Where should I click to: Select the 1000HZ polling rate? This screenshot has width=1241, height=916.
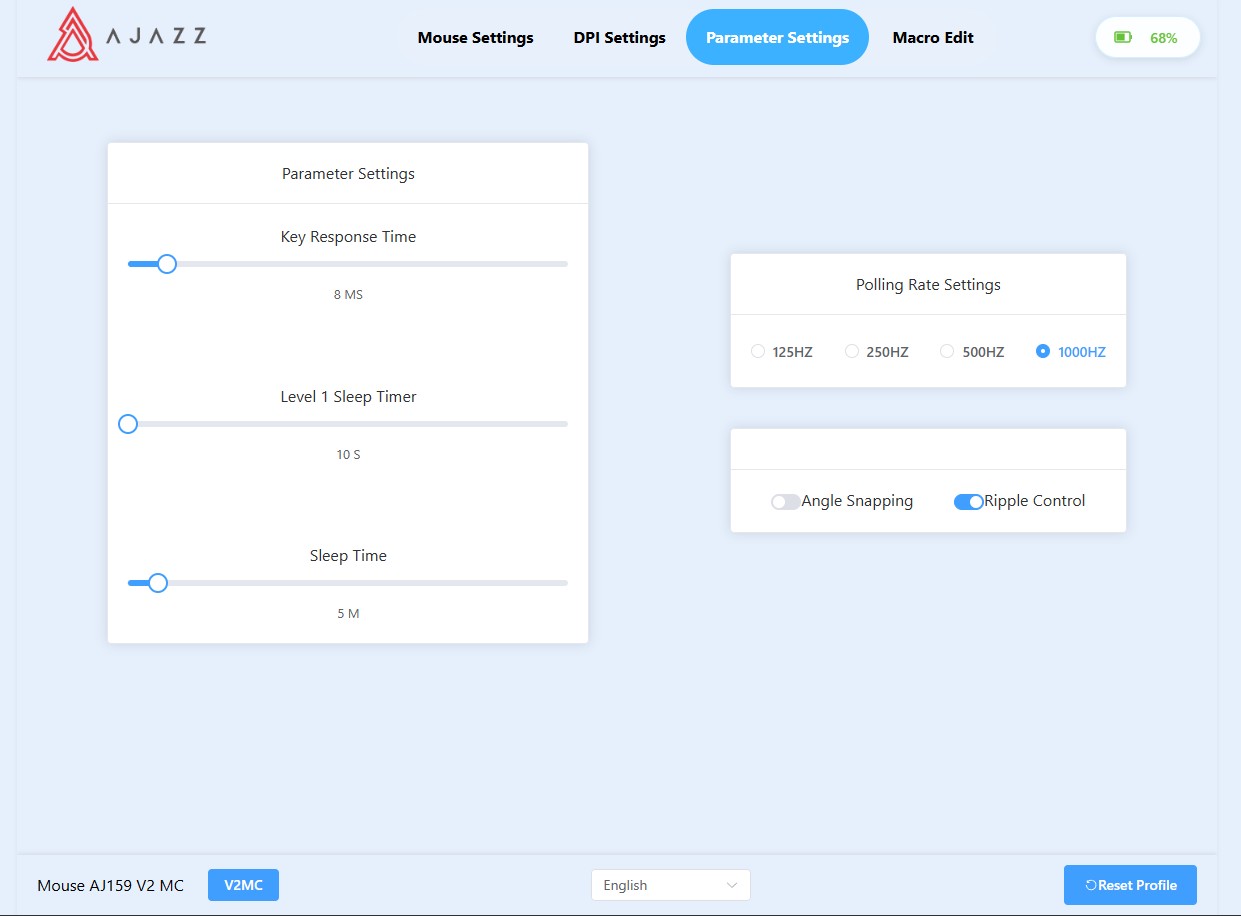[1071, 352]
